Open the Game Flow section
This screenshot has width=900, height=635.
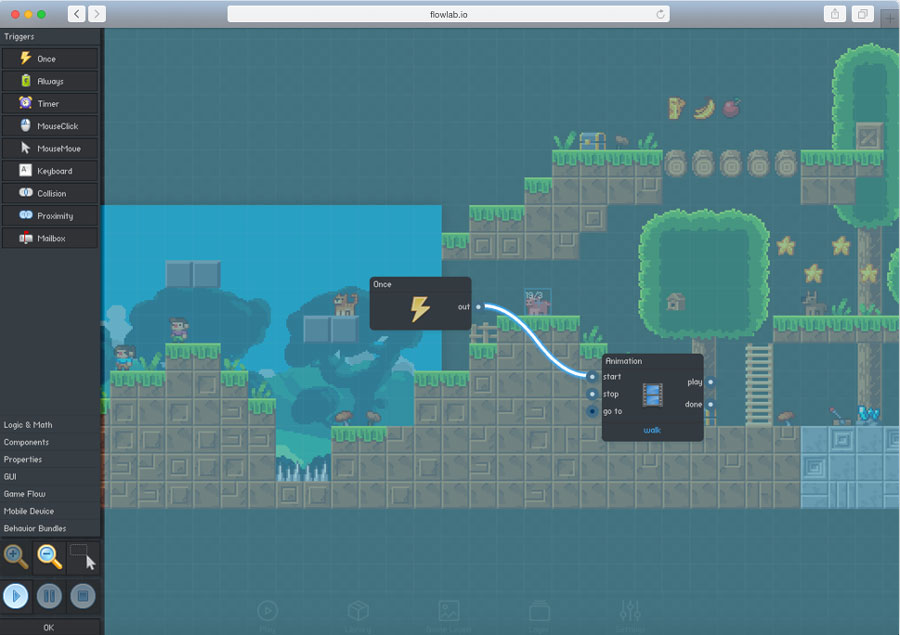(50, 494)
